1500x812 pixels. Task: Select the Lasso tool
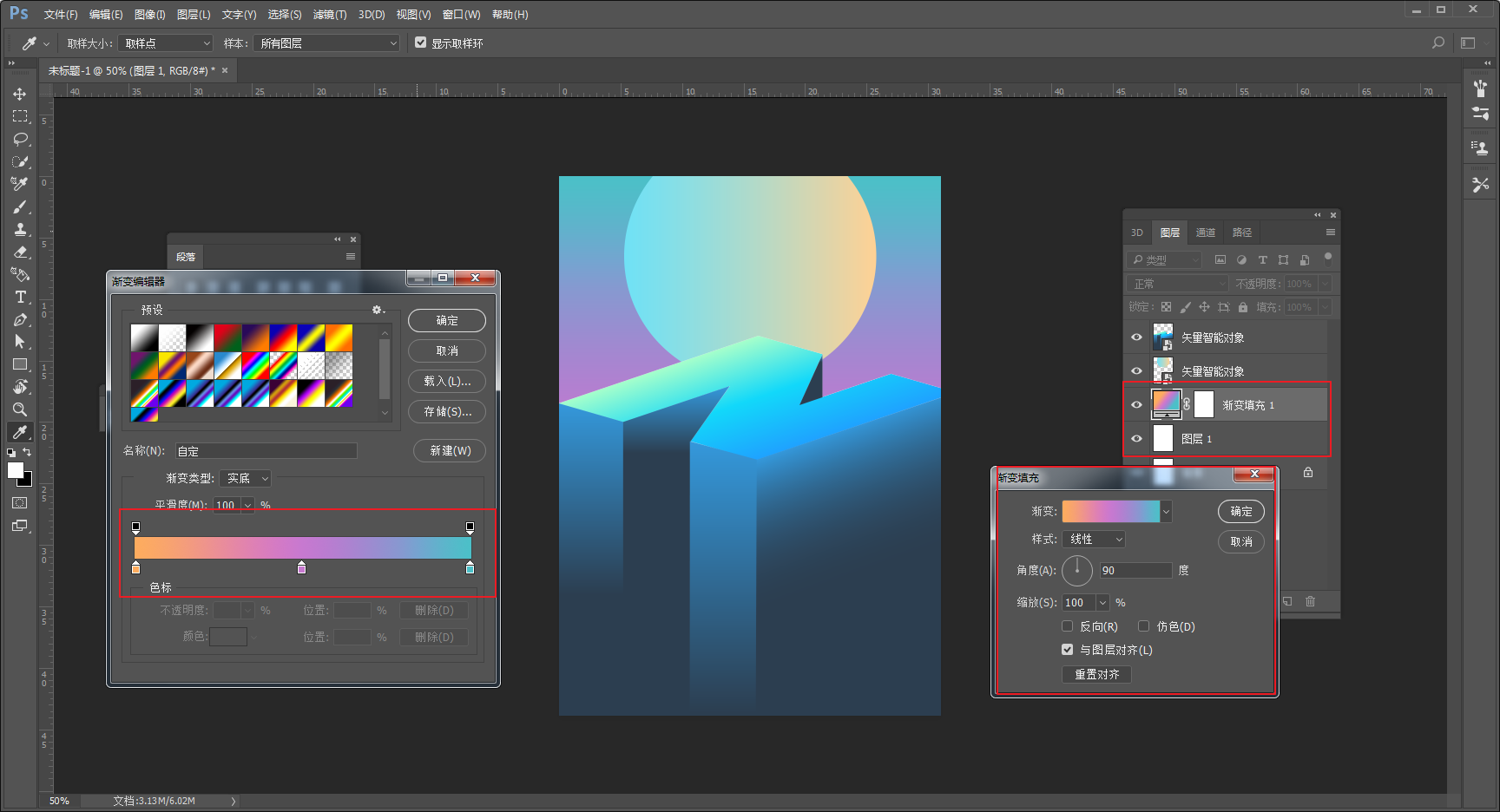(20, 139)
